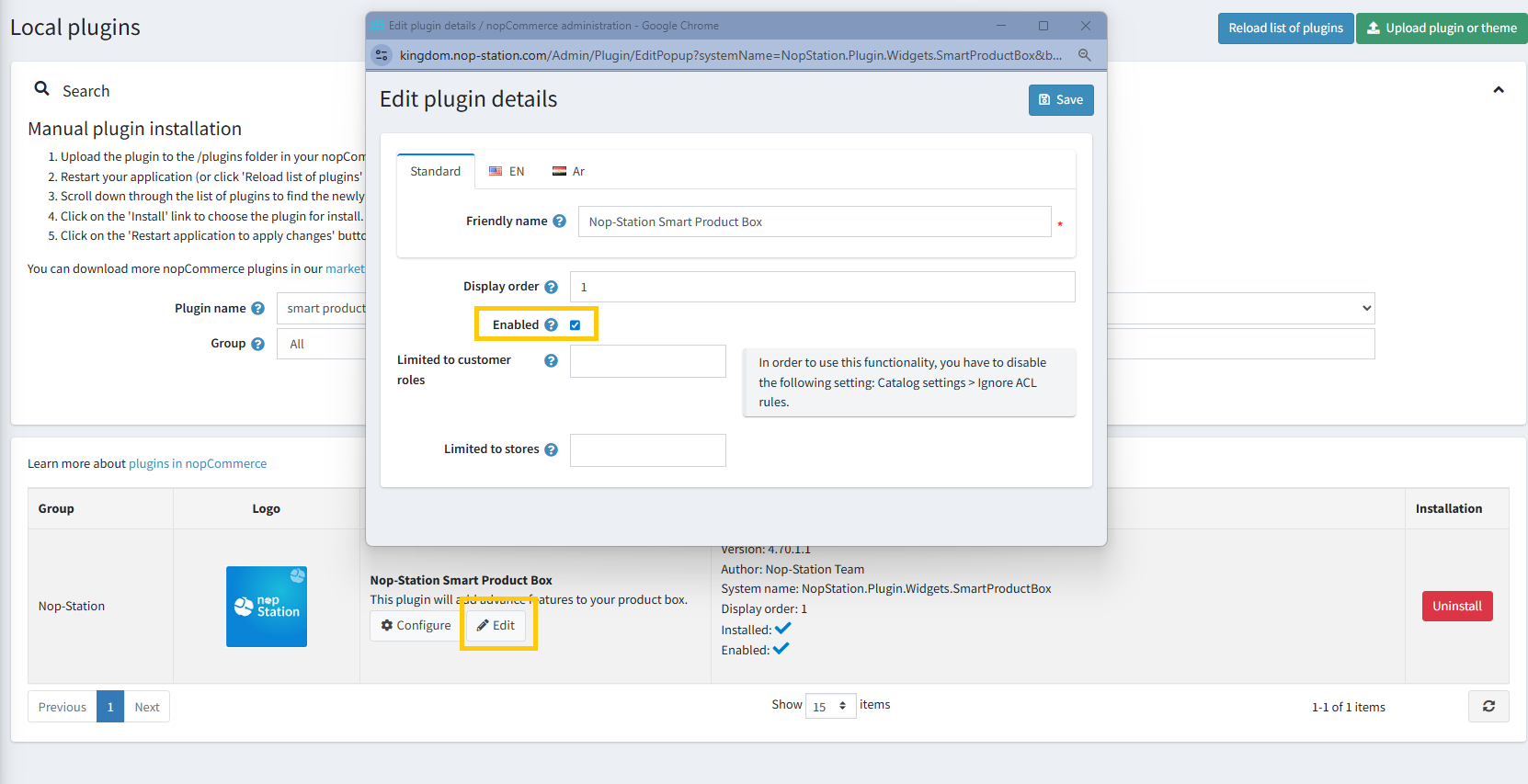This screenshot has height=784, width=1528.
Task: Click help icon for Limited to customer roles
Action: point(551,361)
